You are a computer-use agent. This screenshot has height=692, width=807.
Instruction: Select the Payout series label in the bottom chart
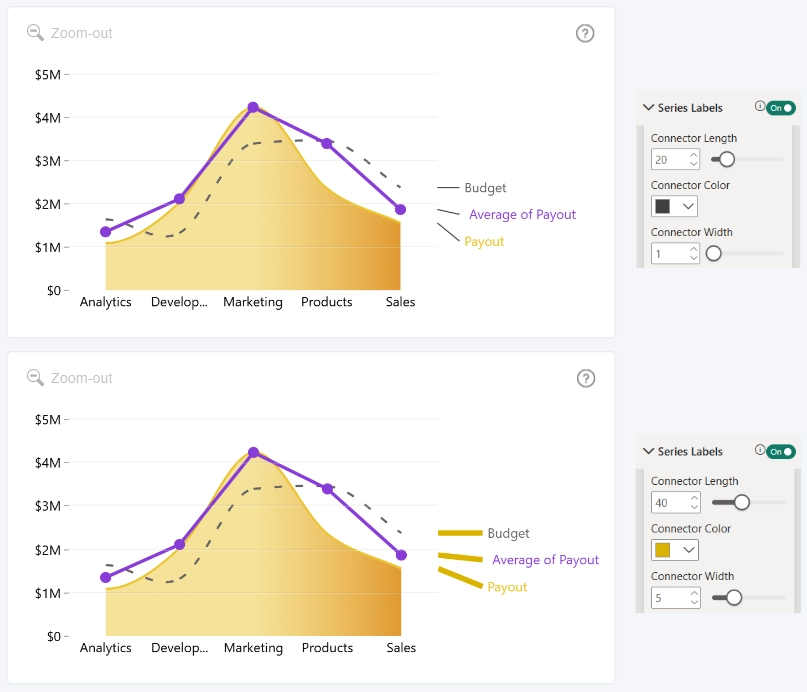[x=507, y=587]
